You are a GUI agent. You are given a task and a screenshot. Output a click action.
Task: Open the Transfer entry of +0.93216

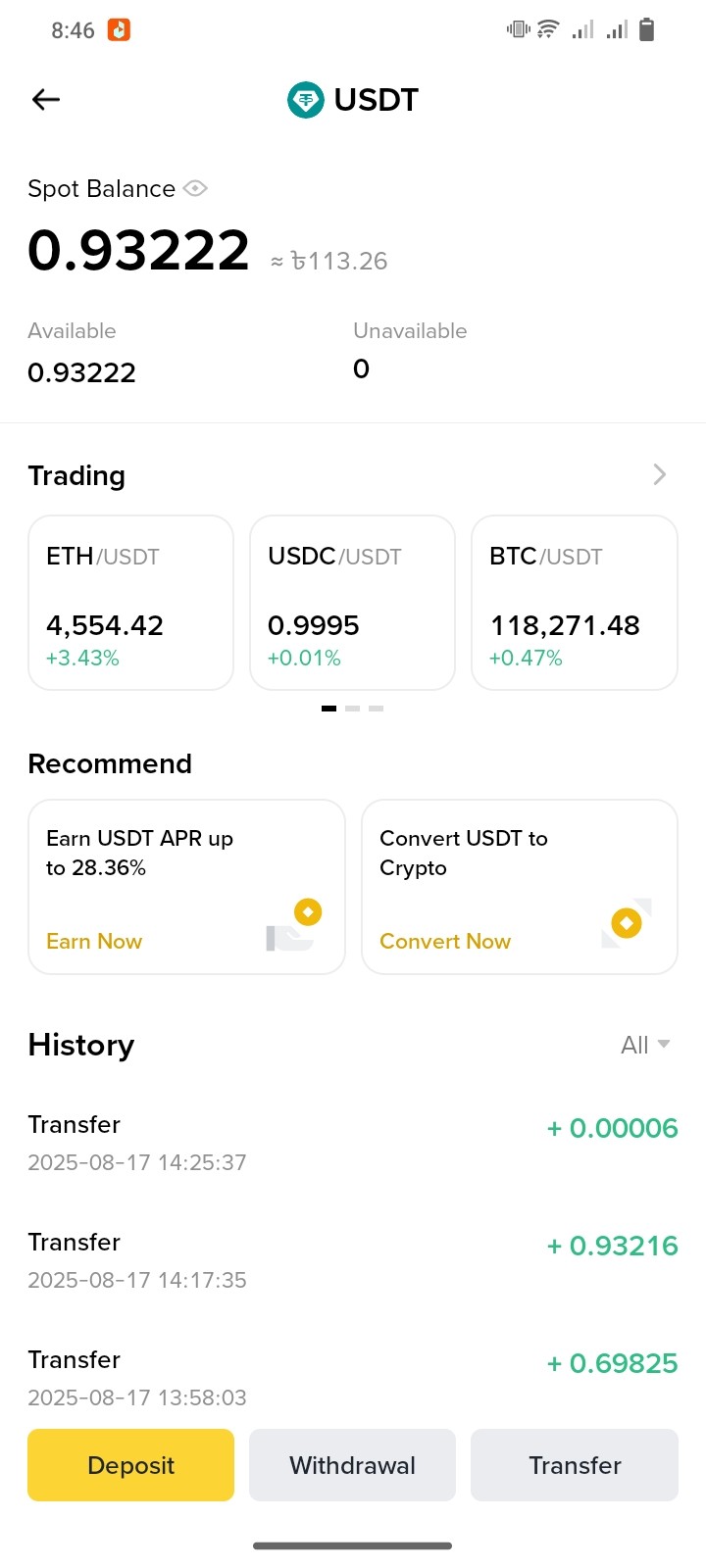[353, 1260]
